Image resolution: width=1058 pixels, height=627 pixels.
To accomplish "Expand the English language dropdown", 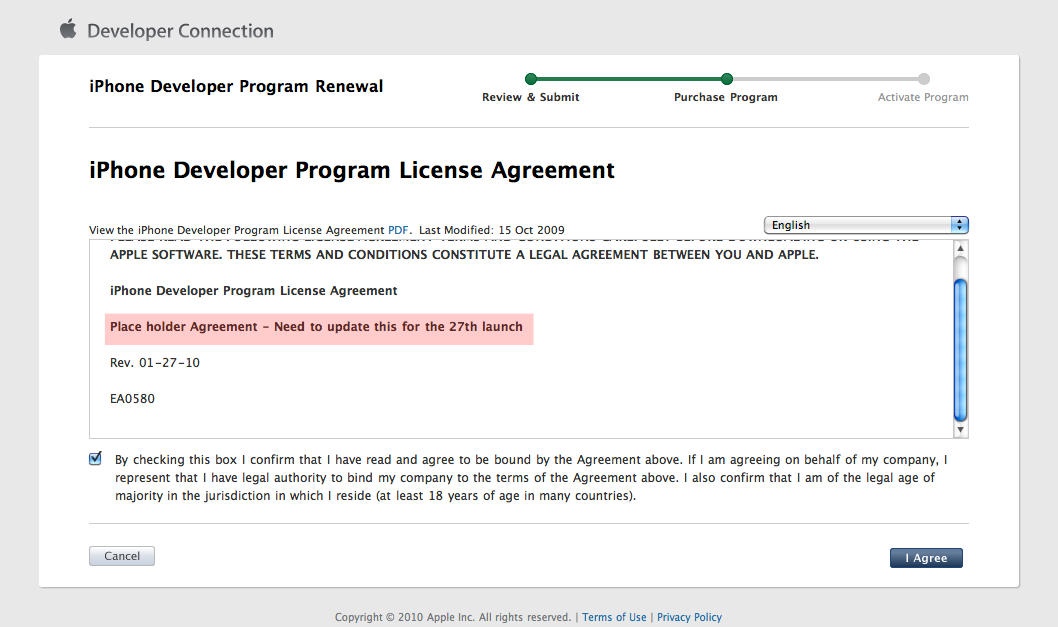I will 866,225.
